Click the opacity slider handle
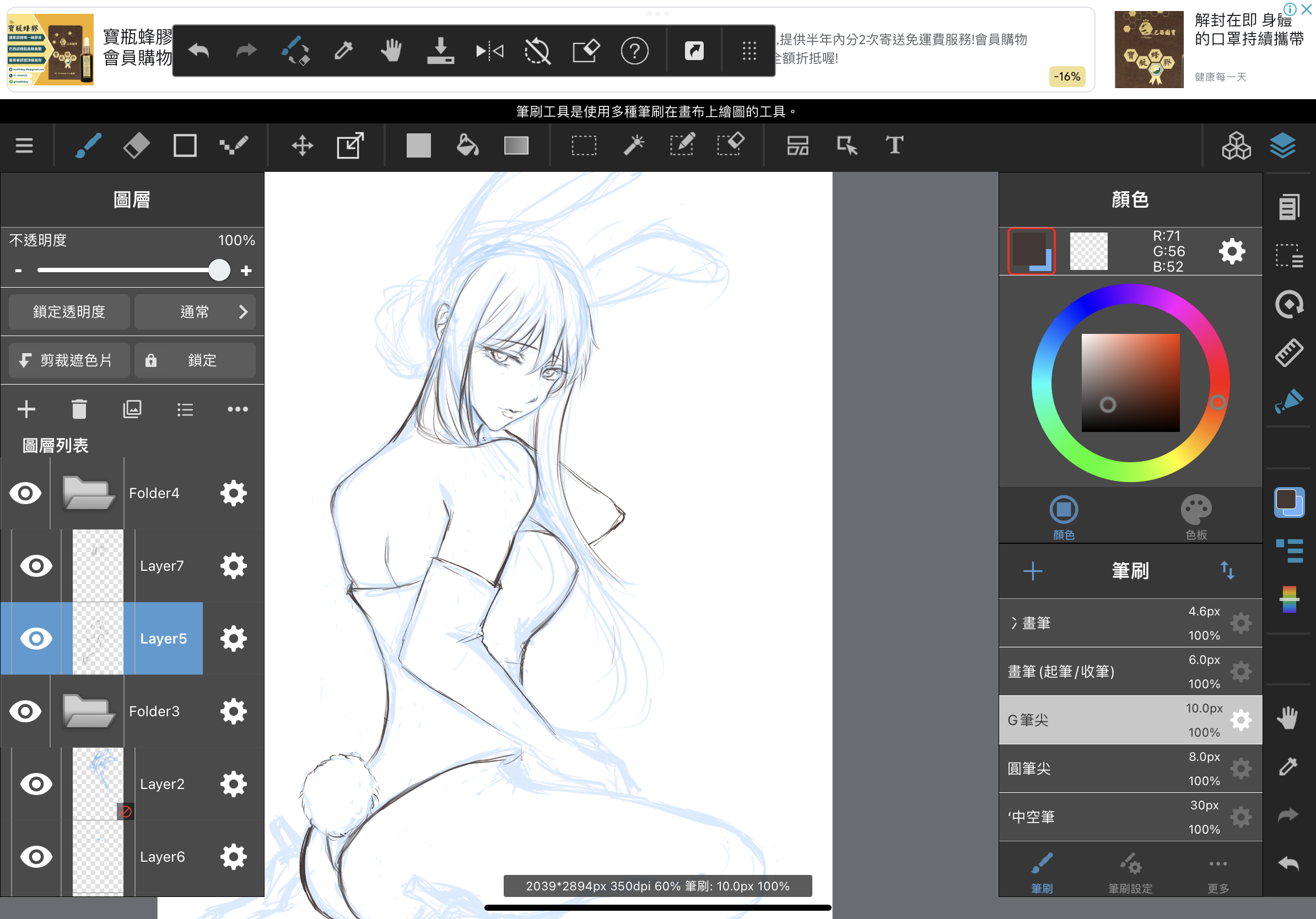Screen dimensions: 1316x919 [x=219, y=271]
